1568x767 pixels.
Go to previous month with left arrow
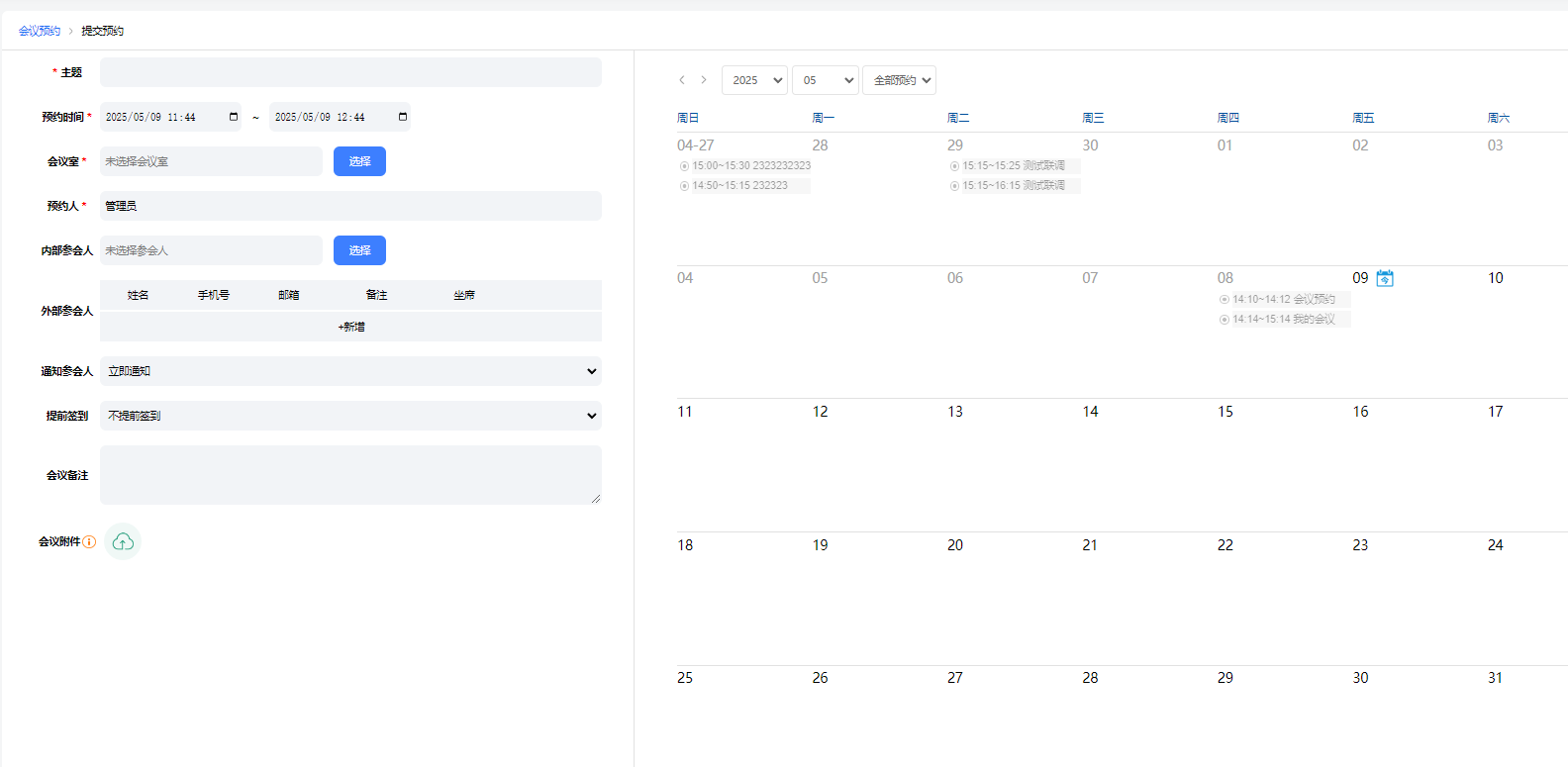tap(682, 80)
